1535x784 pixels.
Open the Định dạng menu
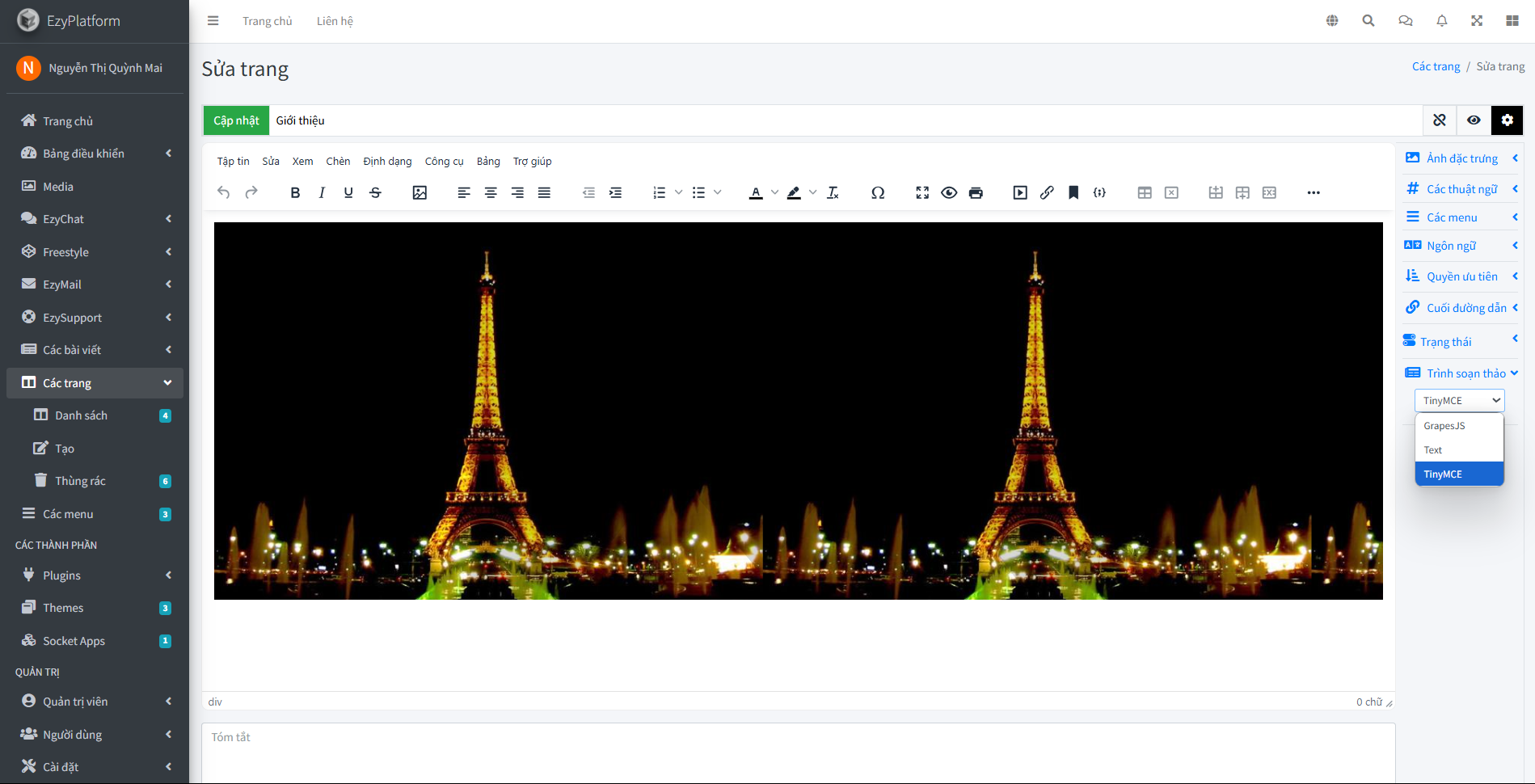tap(387, 161)
